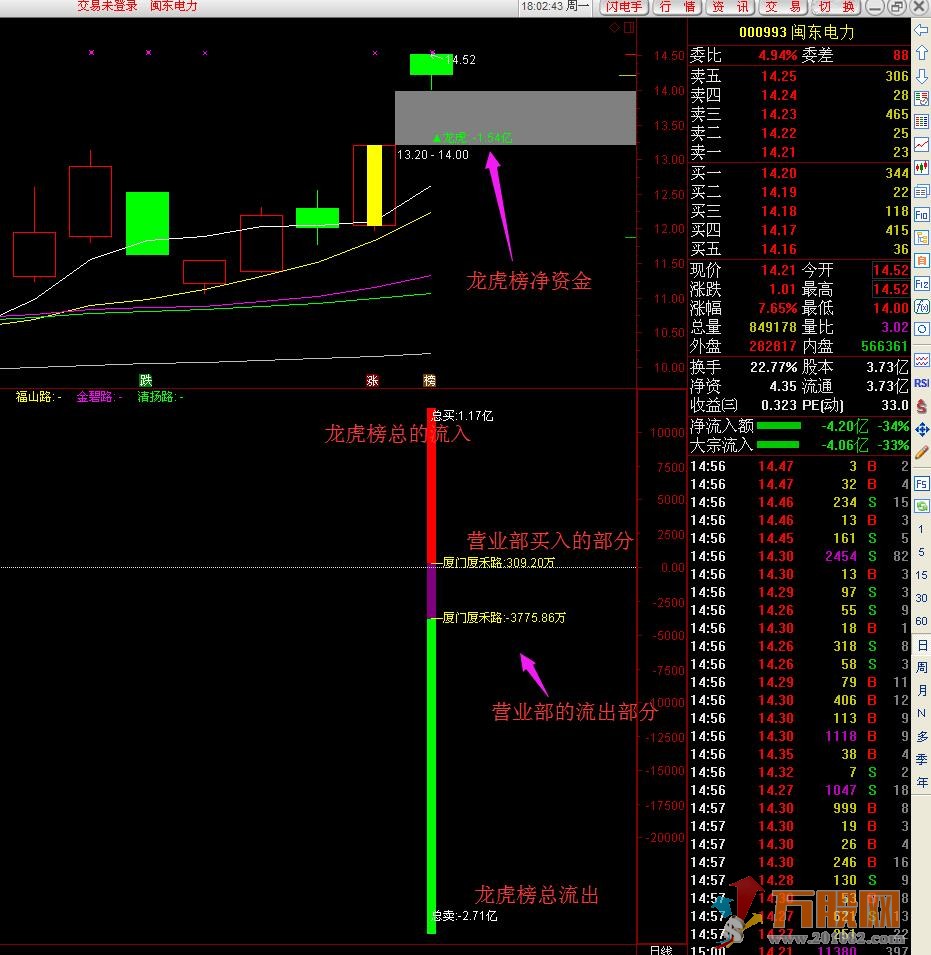Open the sector tree structure icon
Image resolution: width=931 pixels, height=955 pixels.
pyautogui.click(x=921, y=238)
